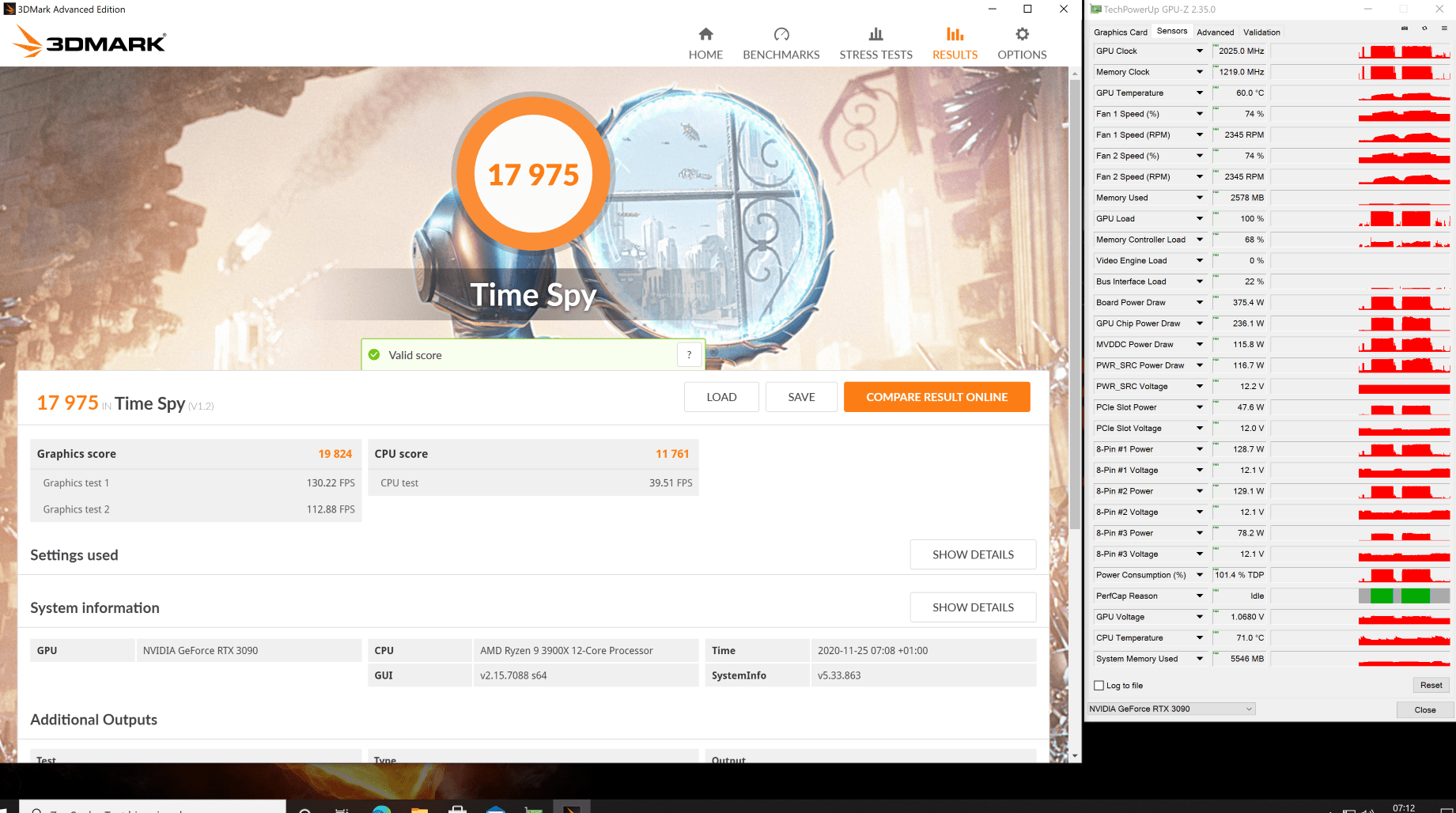
Task: Open the BENCHMARKS section
Action: click(781, 44)
